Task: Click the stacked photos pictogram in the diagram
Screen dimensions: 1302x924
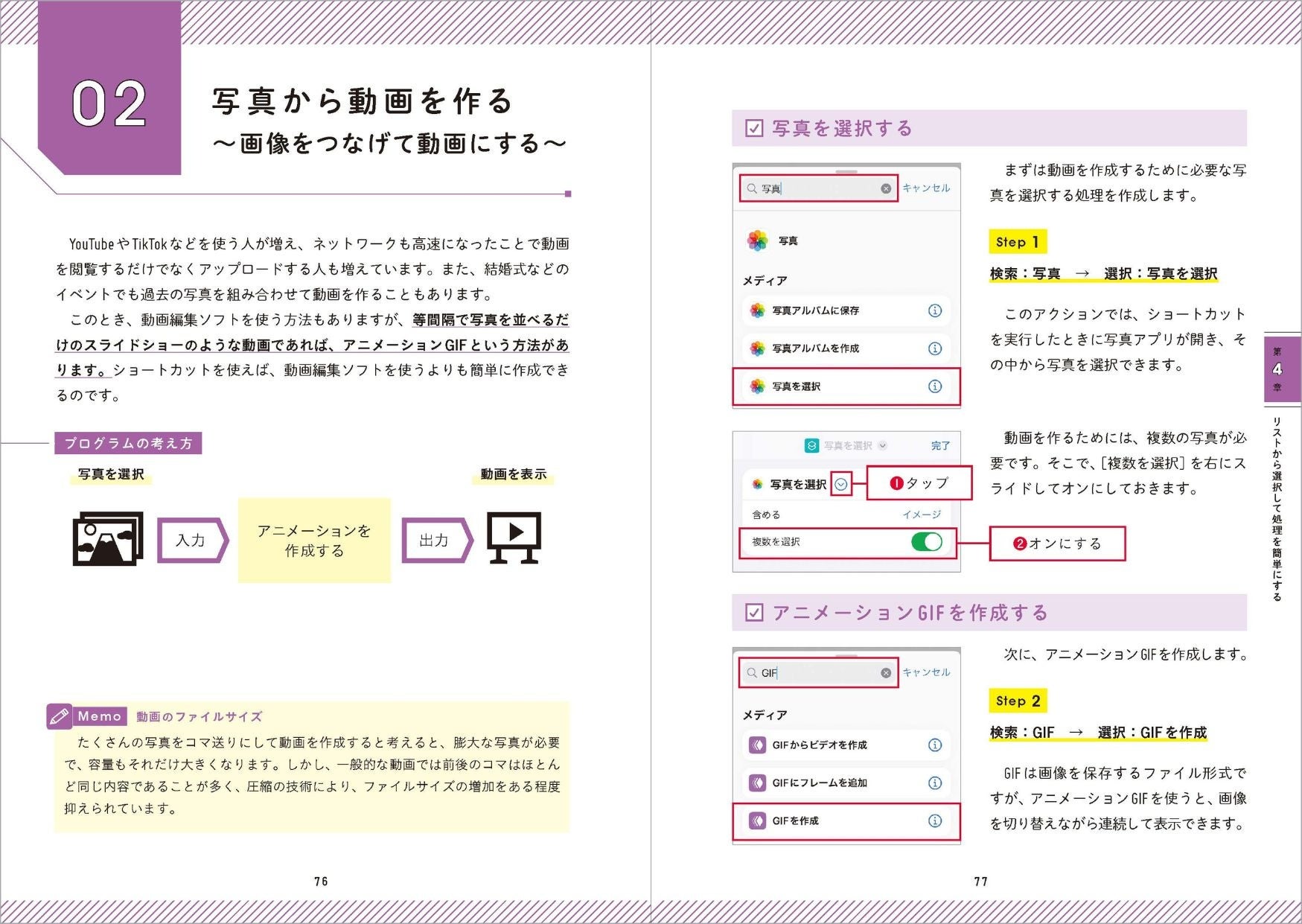Action: coord(108,538)
